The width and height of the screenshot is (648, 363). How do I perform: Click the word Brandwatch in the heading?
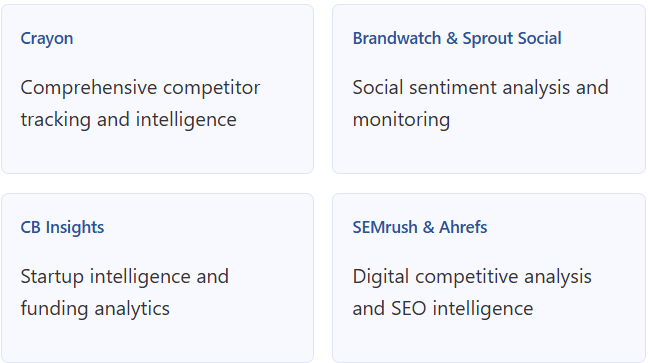coord(397,38)
